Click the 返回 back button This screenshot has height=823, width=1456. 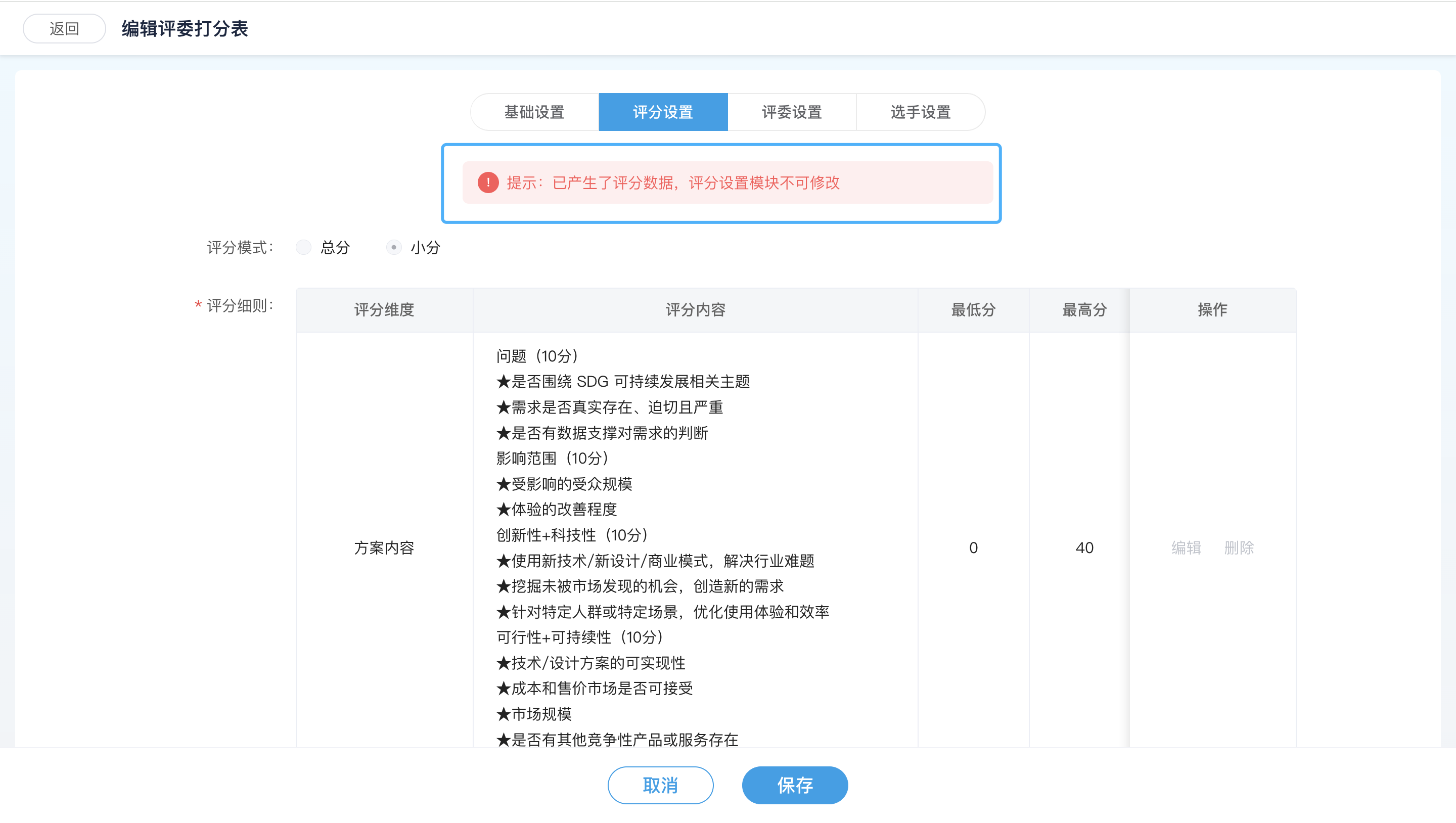pos(64,28)
